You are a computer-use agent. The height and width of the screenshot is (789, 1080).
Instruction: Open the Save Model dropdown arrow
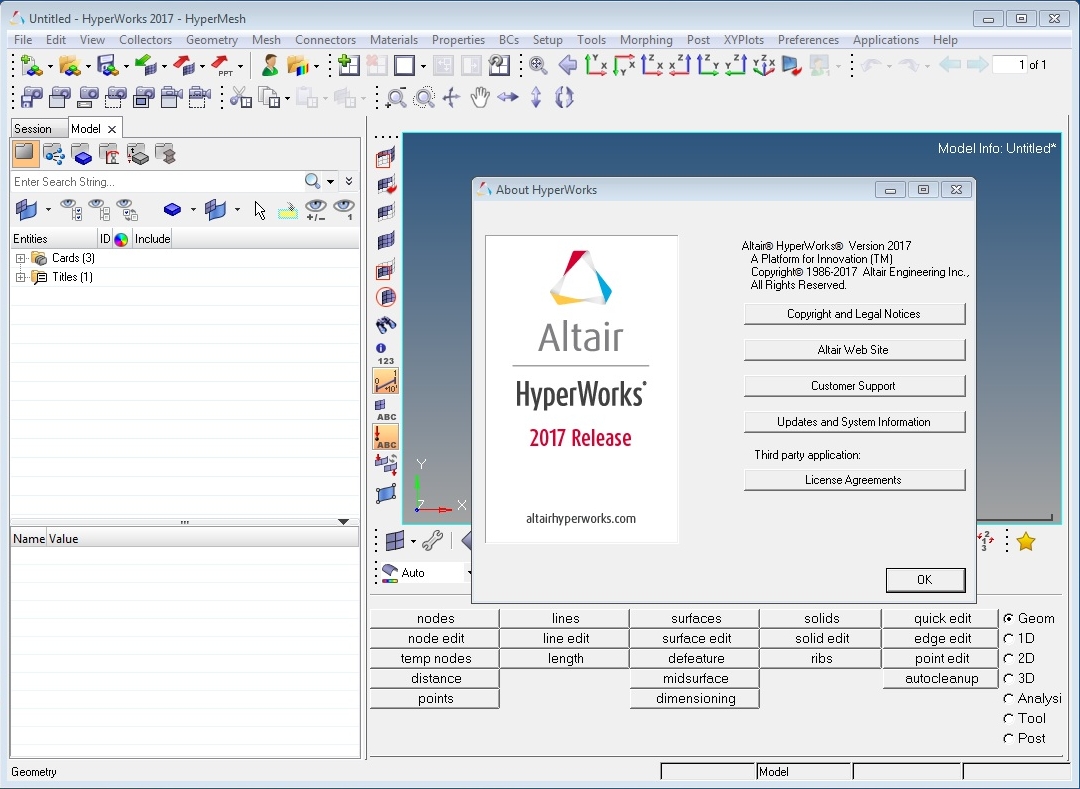tap(126, 67)
